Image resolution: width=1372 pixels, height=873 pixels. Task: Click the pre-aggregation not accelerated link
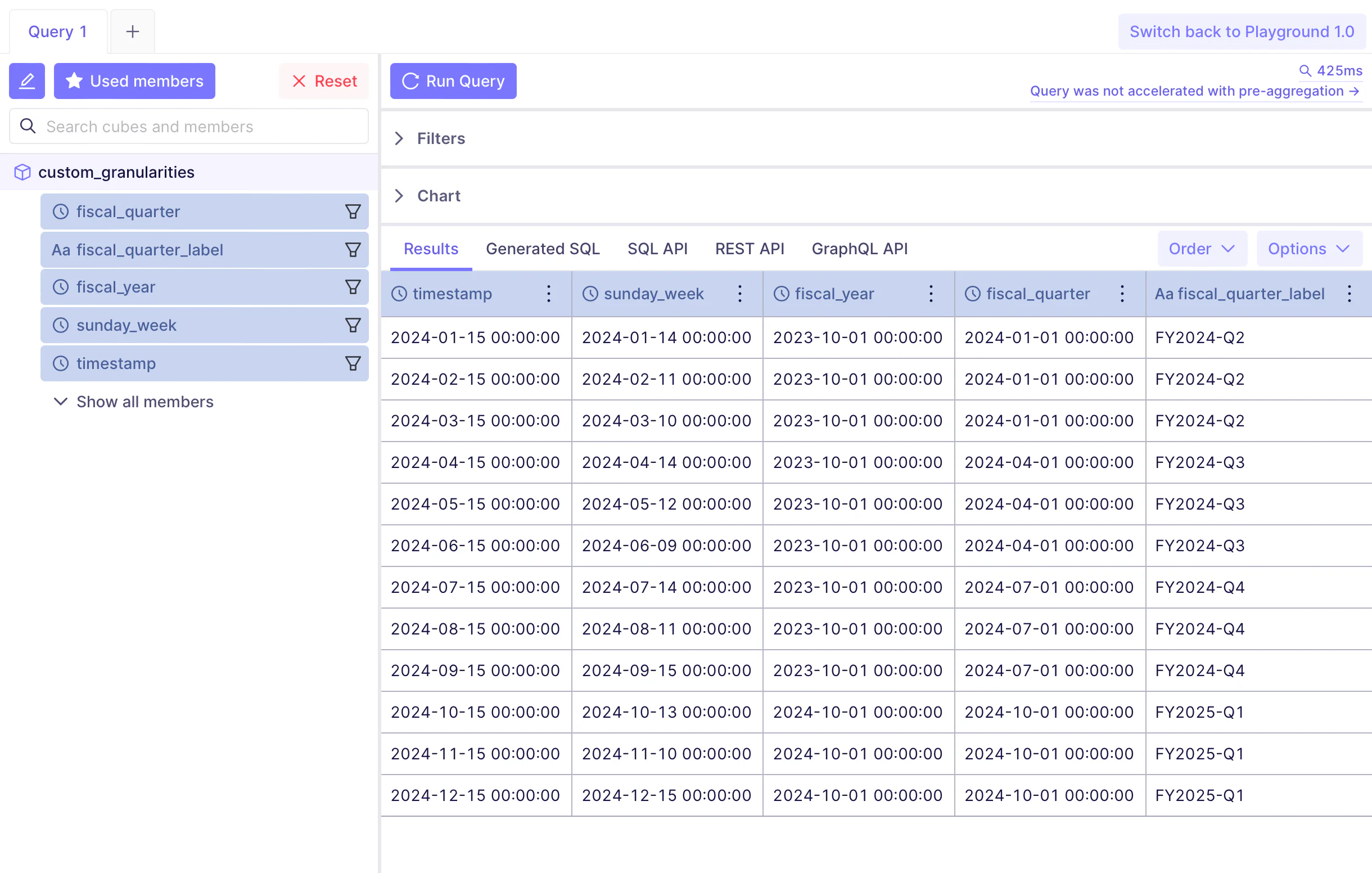click(1194, 91)
